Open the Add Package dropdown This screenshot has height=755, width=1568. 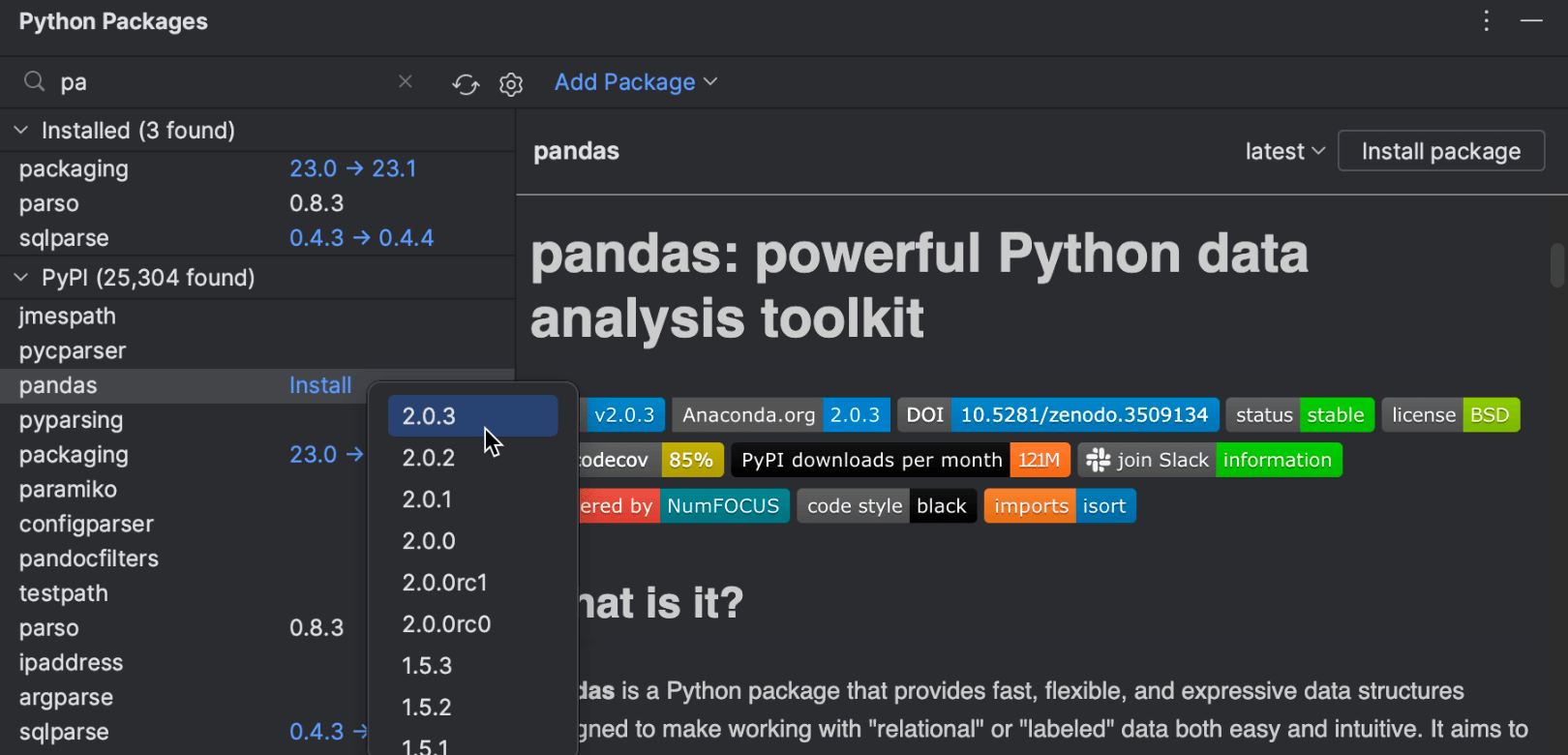coord(635,82)
